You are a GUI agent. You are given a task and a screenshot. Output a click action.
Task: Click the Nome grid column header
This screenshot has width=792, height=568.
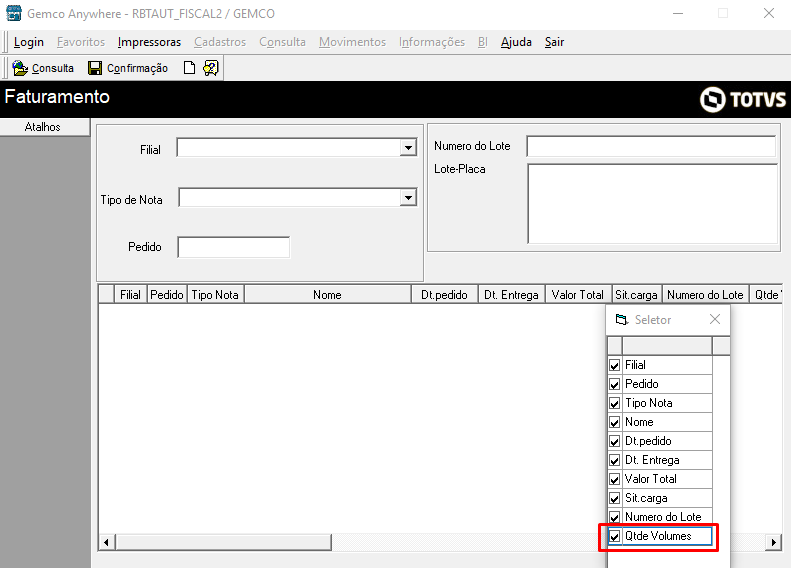tap(327, 294)
